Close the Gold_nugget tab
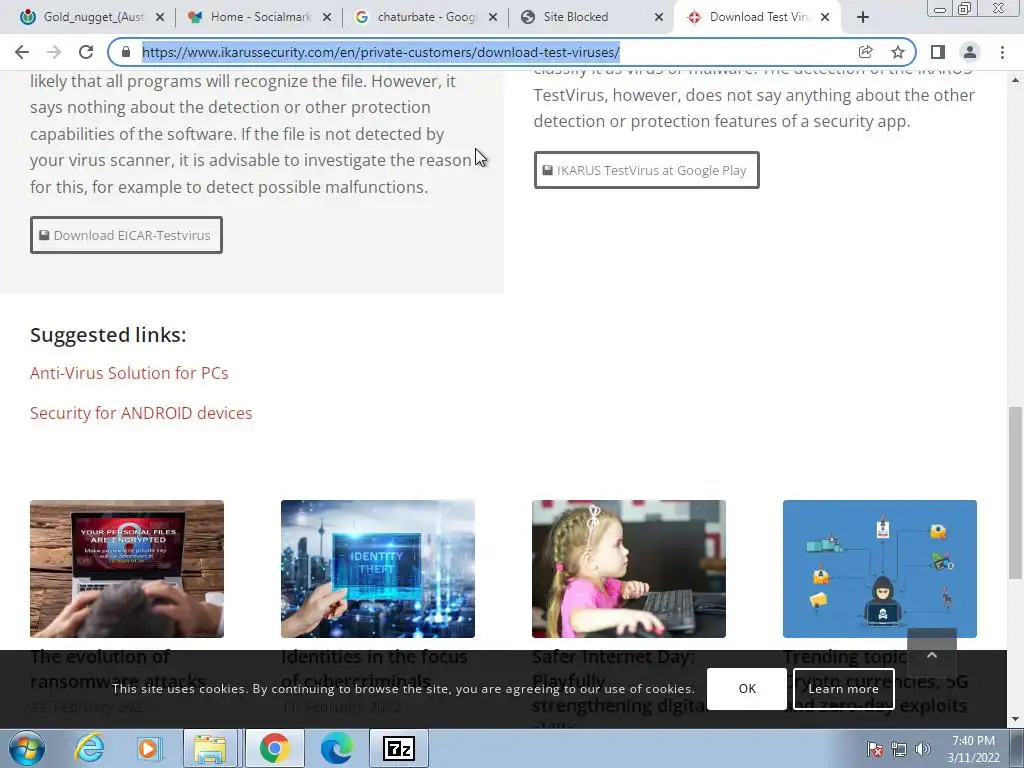The width and height of the screenshot is (1024, 768). 160,18
